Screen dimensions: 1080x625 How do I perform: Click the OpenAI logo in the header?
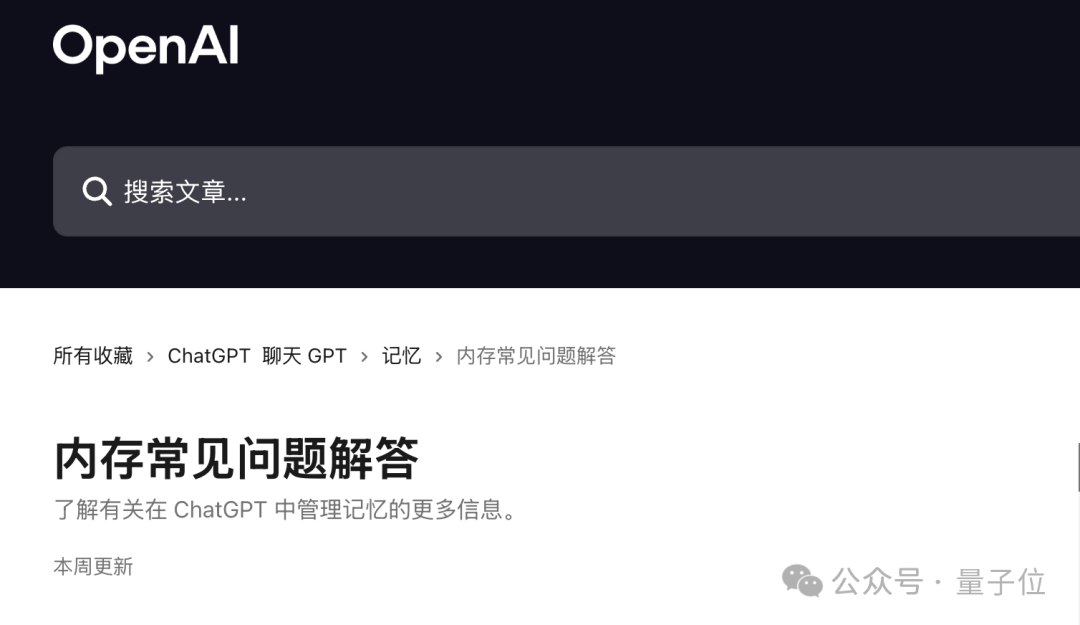pos(145,48)
